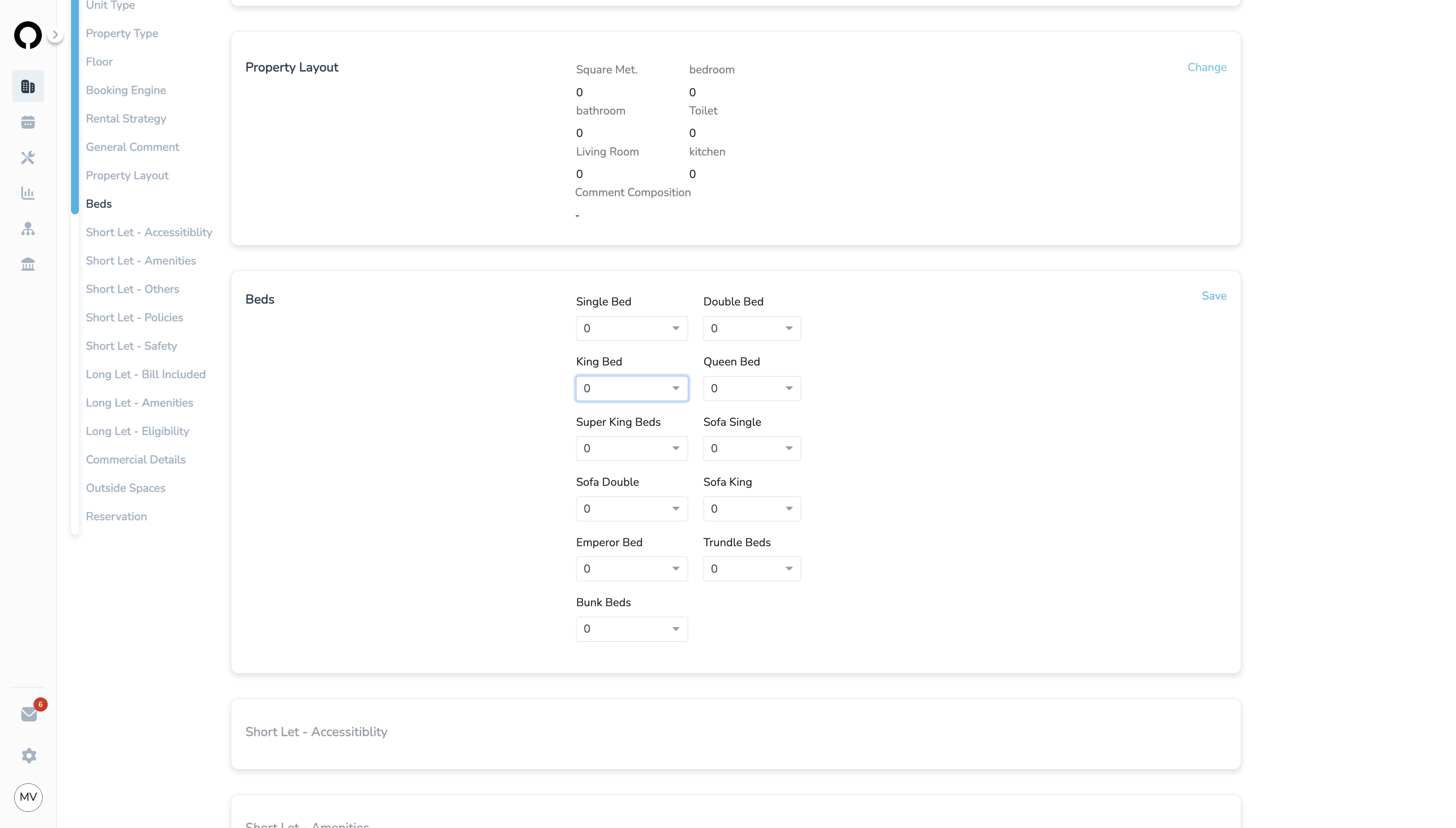
Task: Open the settings gear icon
Action: 29,755
